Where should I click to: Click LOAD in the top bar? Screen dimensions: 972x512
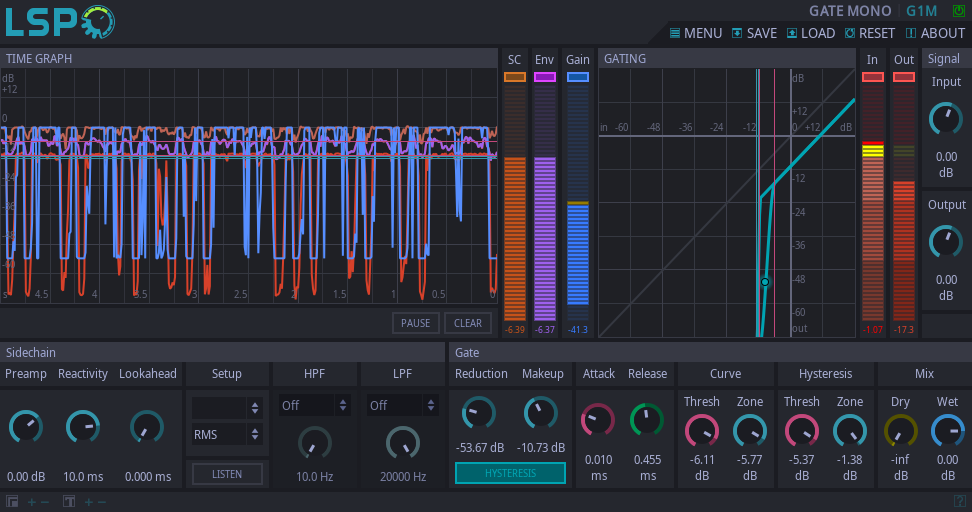[811, 33]
